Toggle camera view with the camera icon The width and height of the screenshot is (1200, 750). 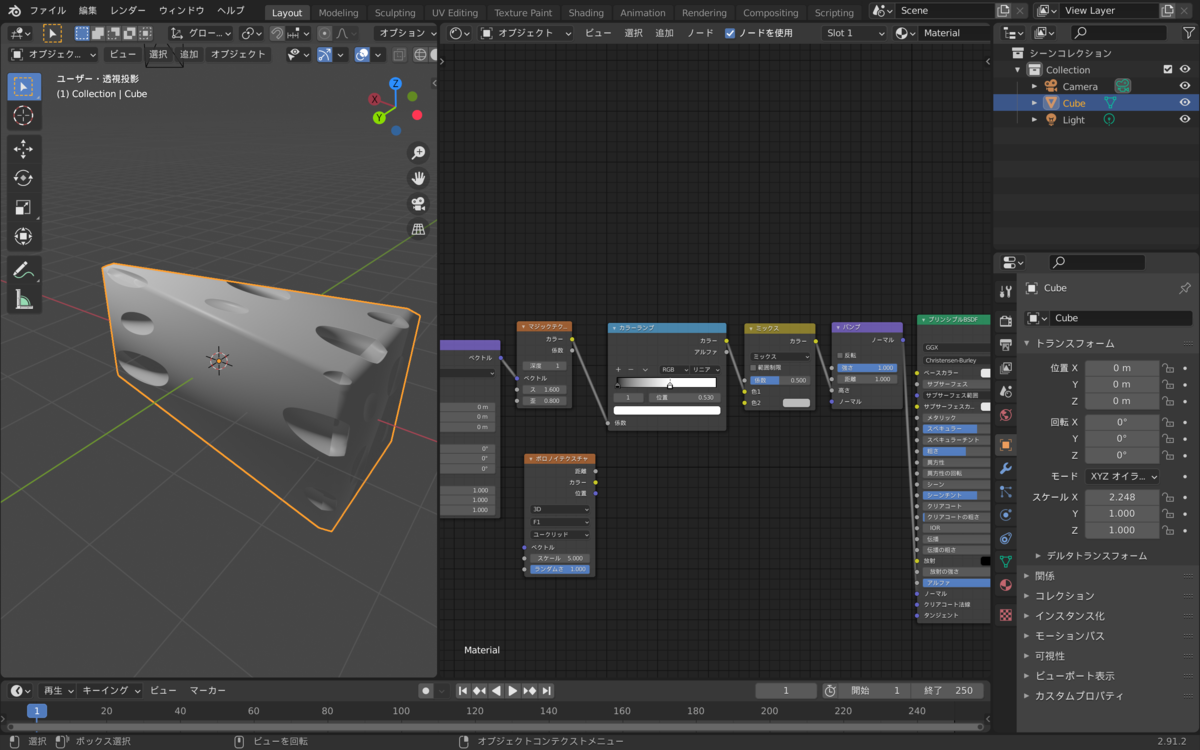419,204
